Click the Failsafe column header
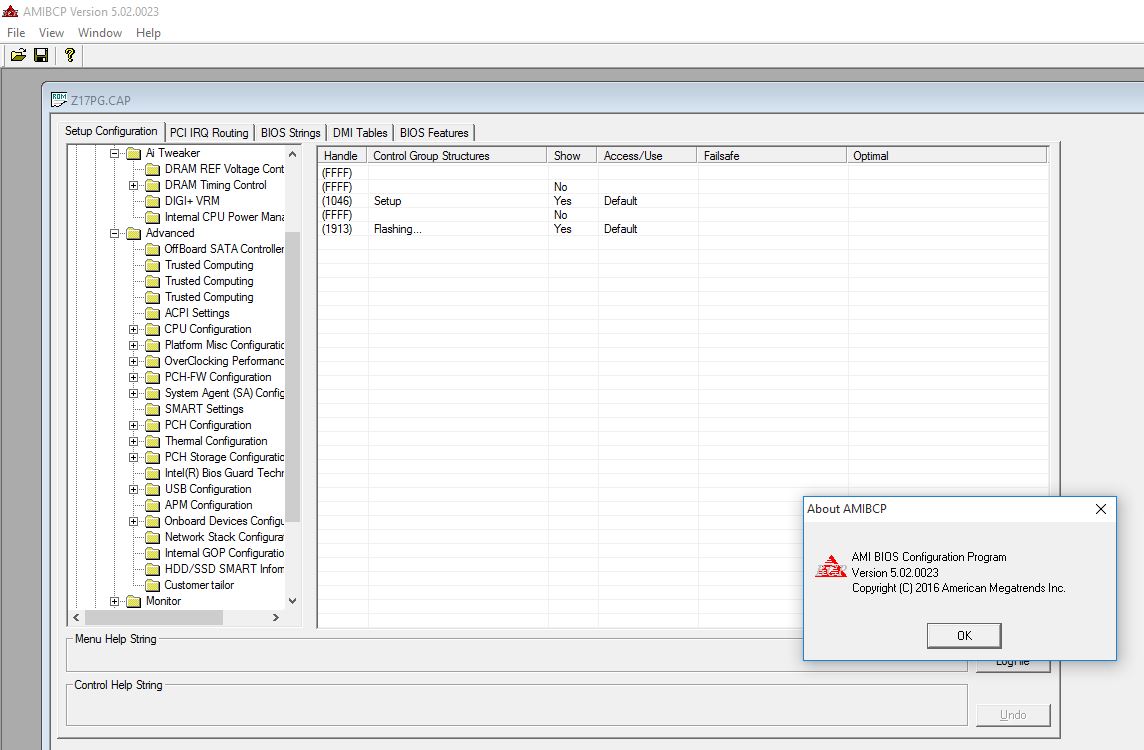The image size is (1144, 750). [x=772, y=155]
